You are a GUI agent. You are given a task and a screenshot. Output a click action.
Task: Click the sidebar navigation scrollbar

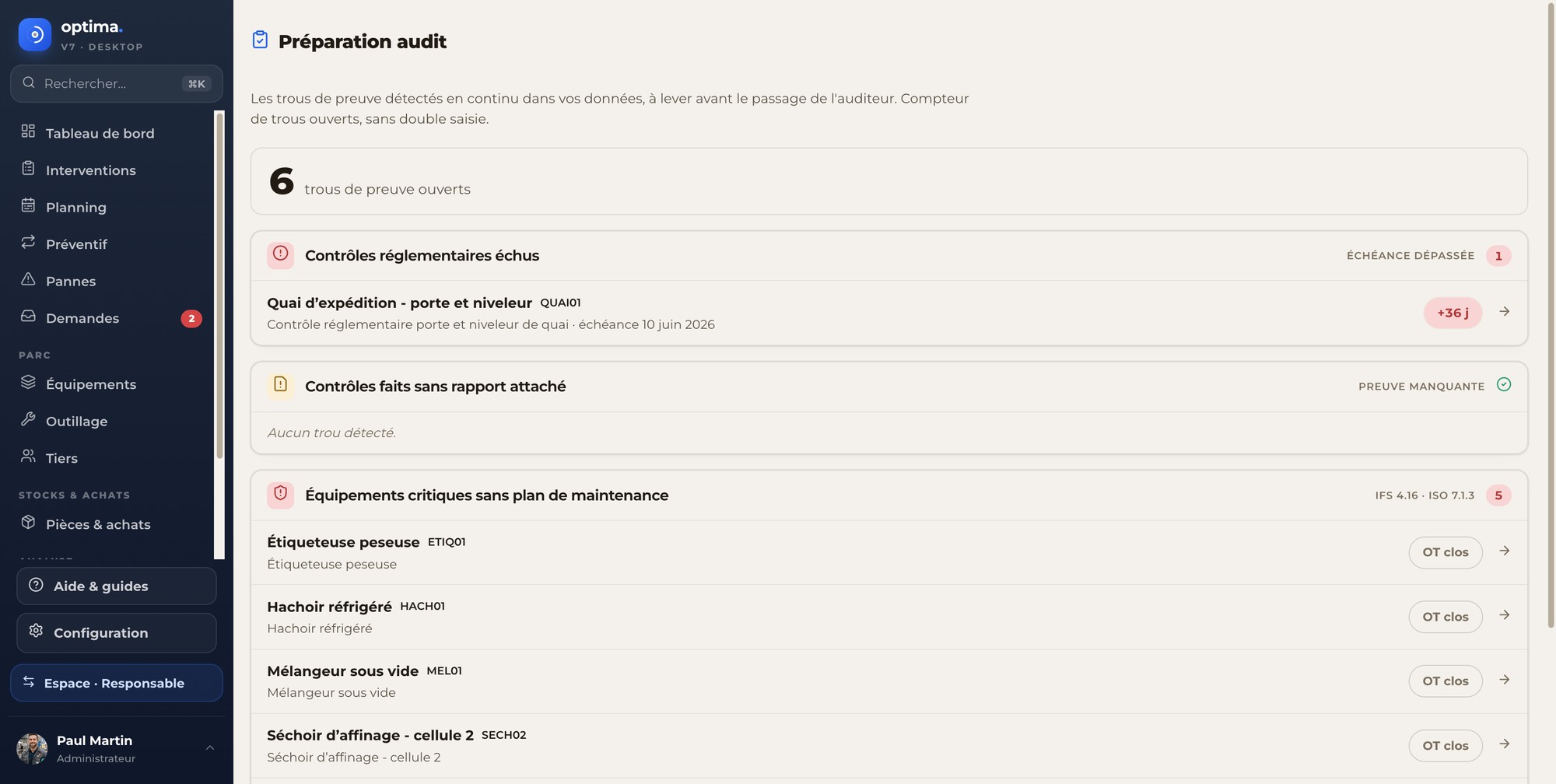[219, 334]
